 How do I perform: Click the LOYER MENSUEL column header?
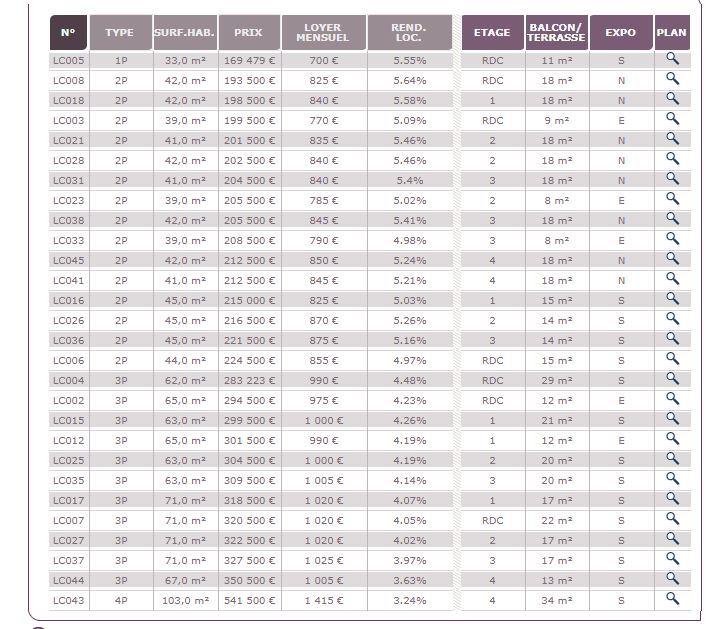click(324, 32)
